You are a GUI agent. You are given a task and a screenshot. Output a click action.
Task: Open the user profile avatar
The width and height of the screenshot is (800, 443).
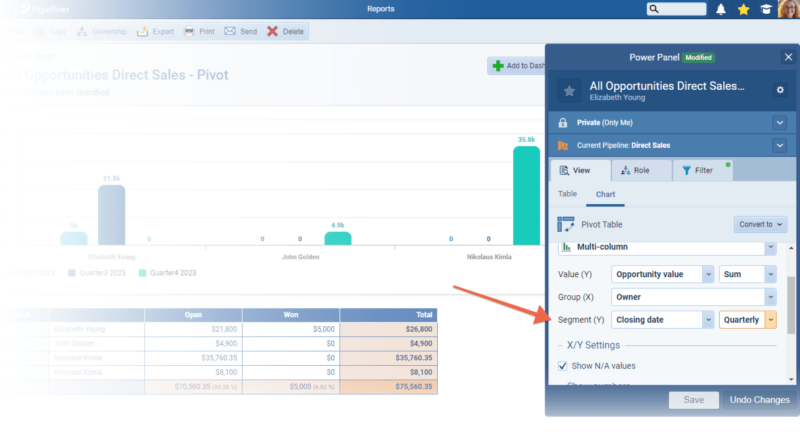pyautogui.click(x=788, y=9)
